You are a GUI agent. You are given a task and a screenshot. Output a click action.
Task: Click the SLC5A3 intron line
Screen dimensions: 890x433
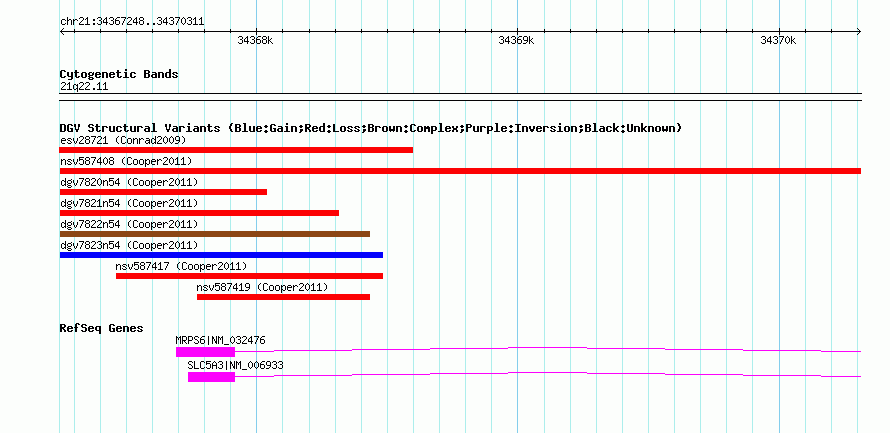click(x=548, y=373)
